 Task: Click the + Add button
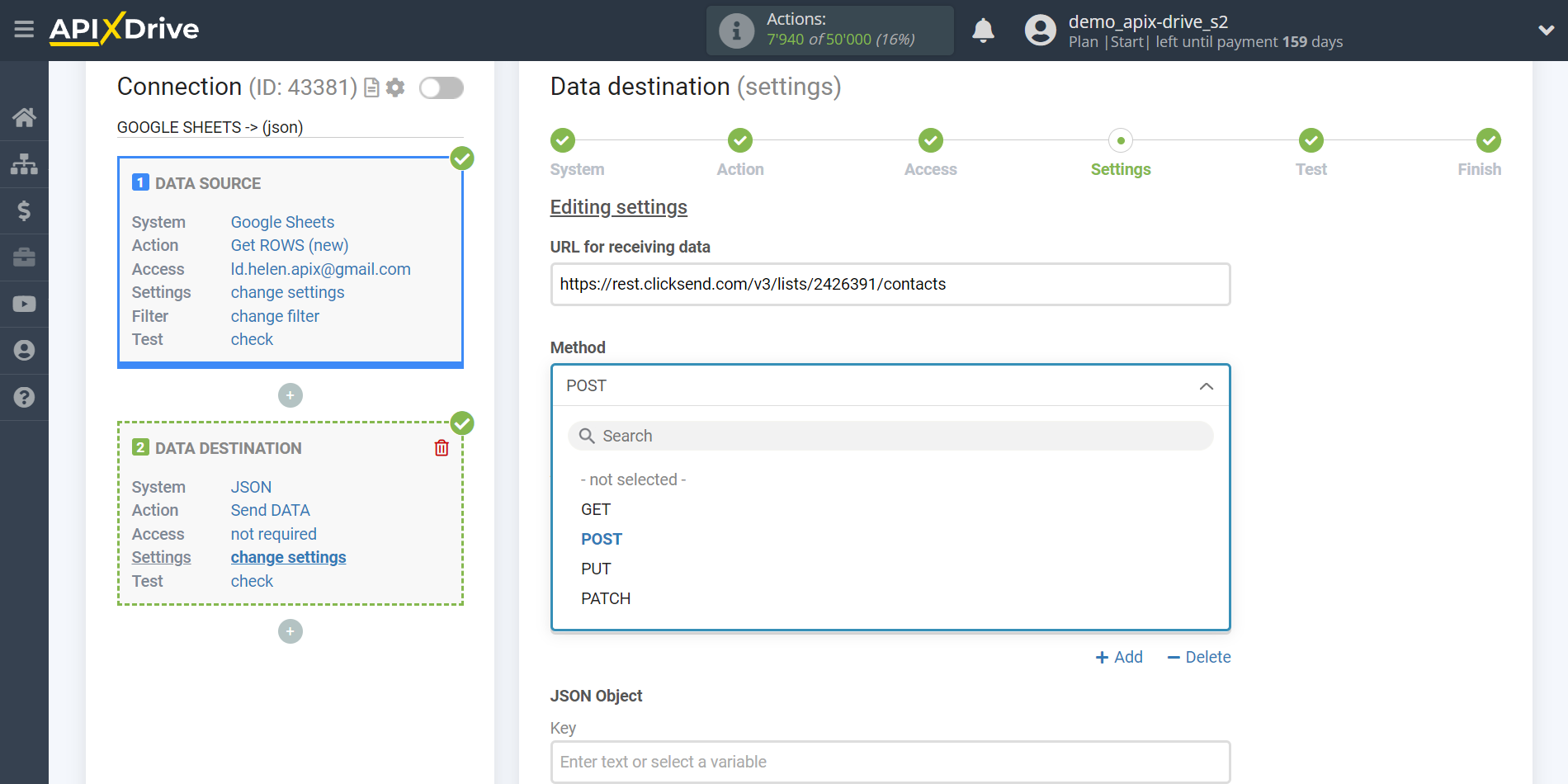1119,657
